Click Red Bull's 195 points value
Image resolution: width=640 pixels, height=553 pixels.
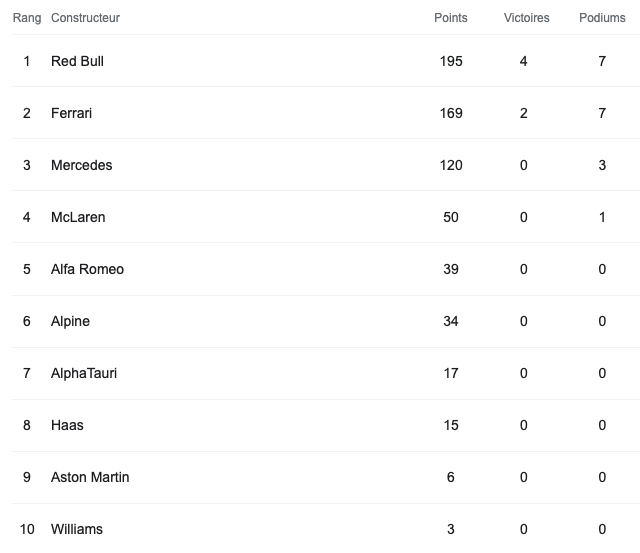(x=451, y=61)
